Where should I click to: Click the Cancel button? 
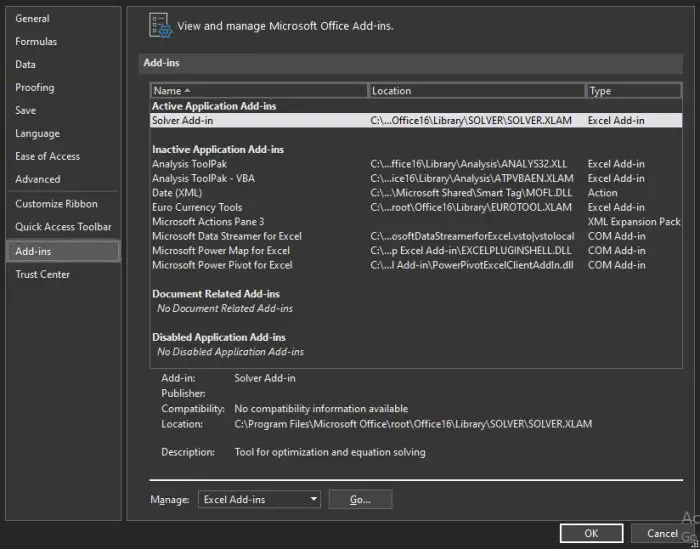tap(662, 533)
